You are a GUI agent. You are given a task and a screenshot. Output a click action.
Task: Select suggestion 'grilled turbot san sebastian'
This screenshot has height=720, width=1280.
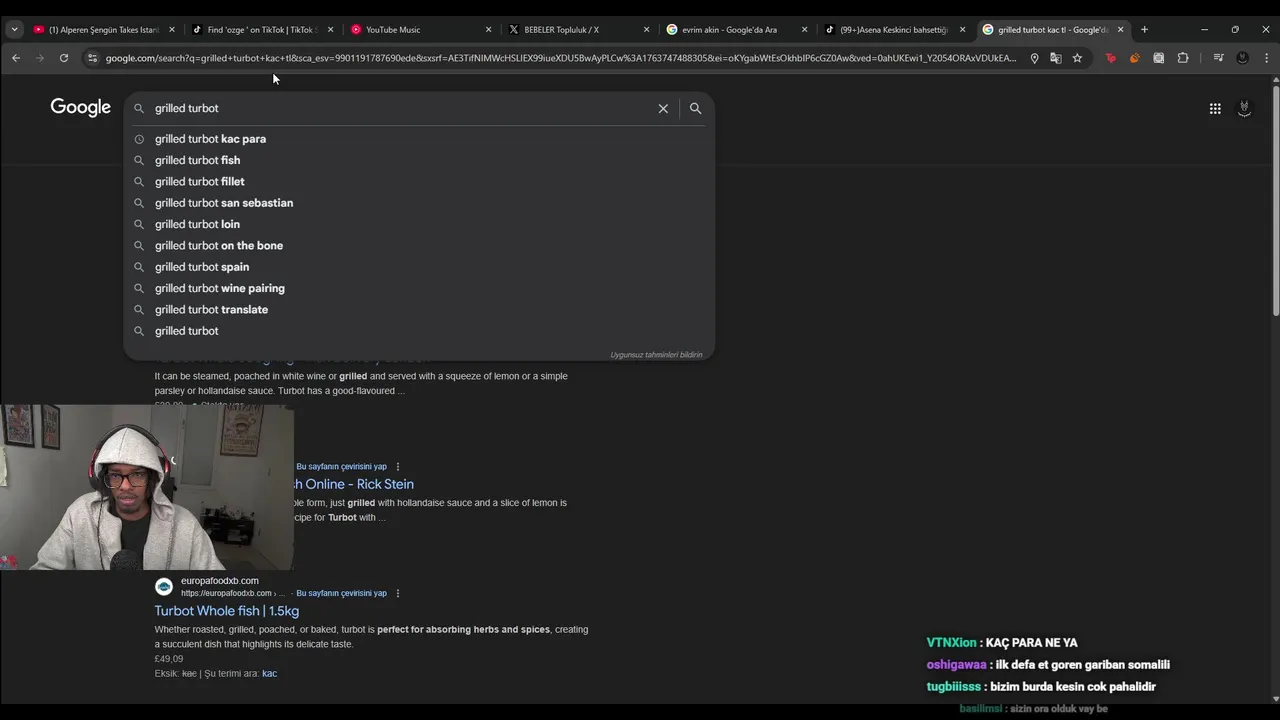419,203
